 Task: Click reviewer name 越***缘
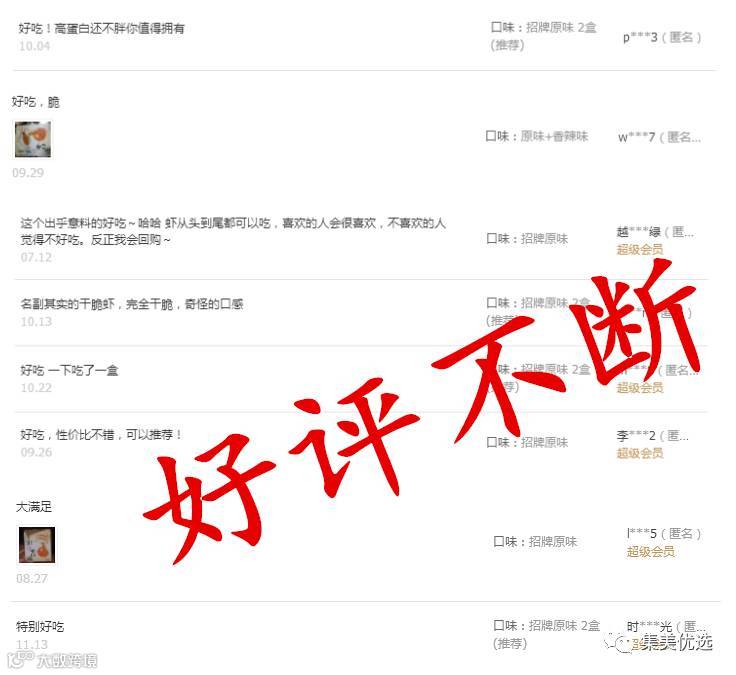pyautogui.click(x=655, y=231)
